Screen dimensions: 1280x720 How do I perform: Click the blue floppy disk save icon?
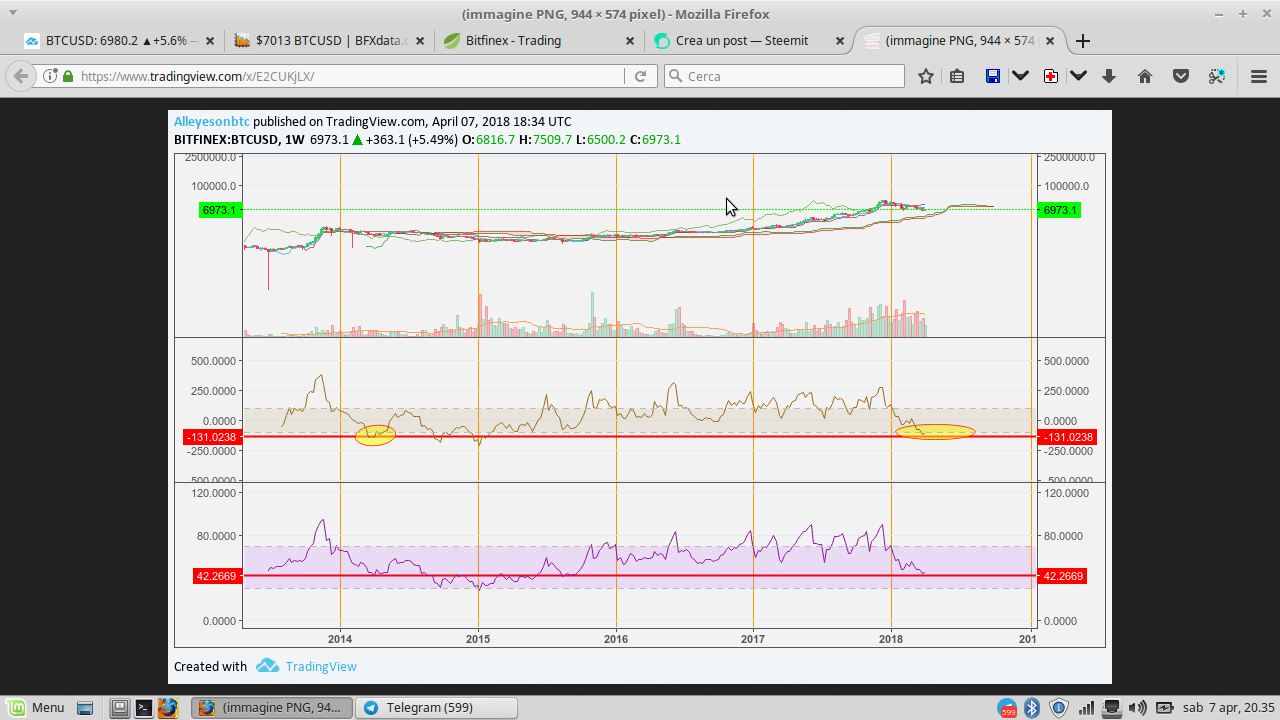coord(993,76)
